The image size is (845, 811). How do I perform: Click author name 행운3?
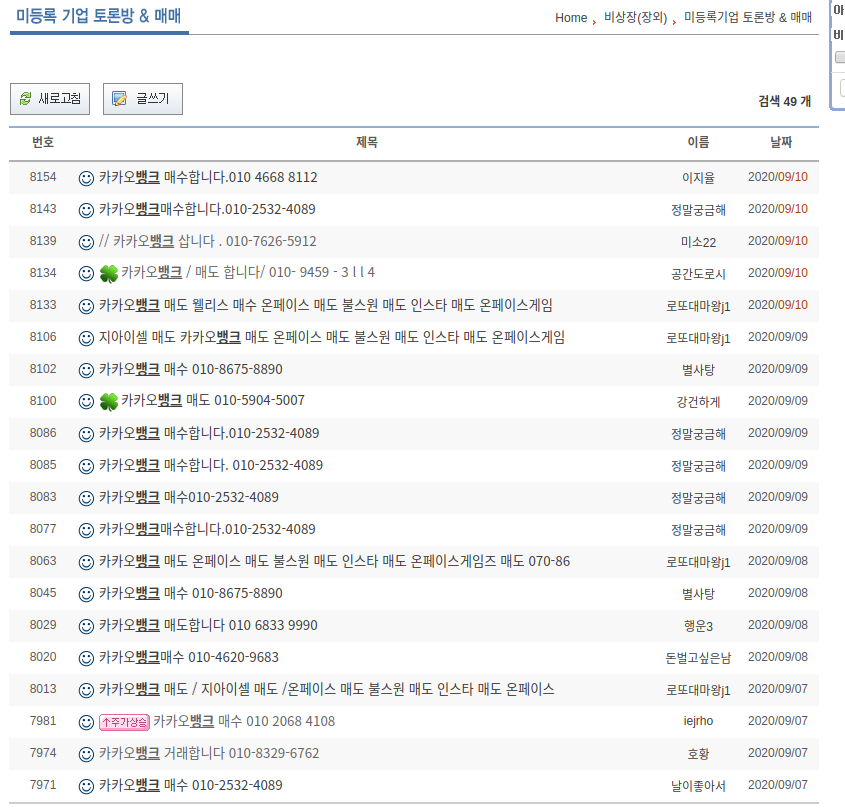click(698, 626)
